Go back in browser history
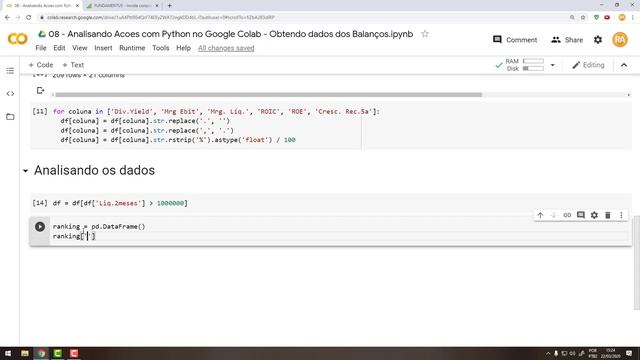640x360 pixels. 7,18
